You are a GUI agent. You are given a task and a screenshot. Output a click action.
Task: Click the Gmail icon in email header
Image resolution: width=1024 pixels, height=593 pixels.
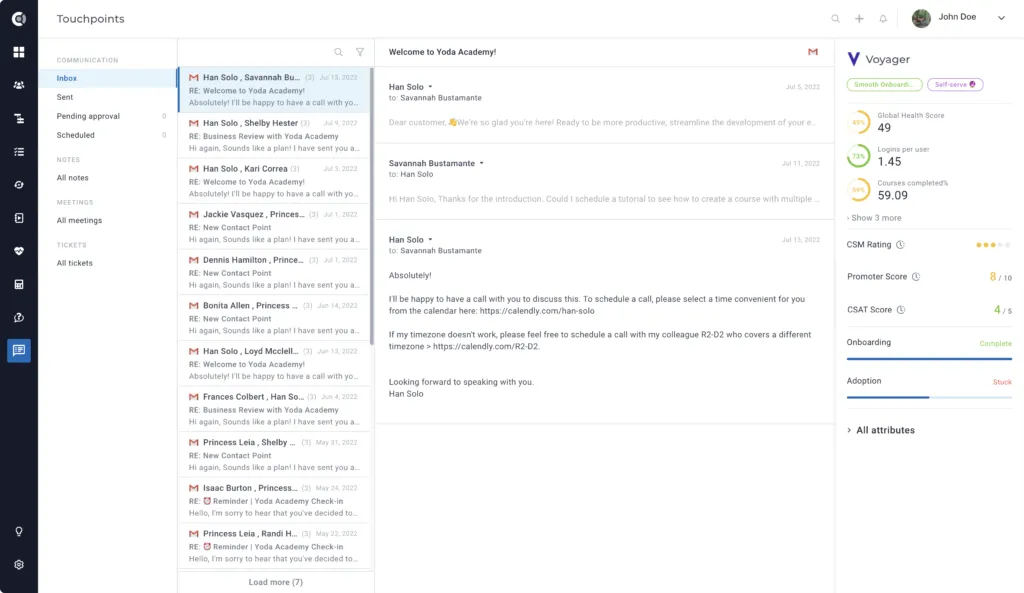click(812, 52)
